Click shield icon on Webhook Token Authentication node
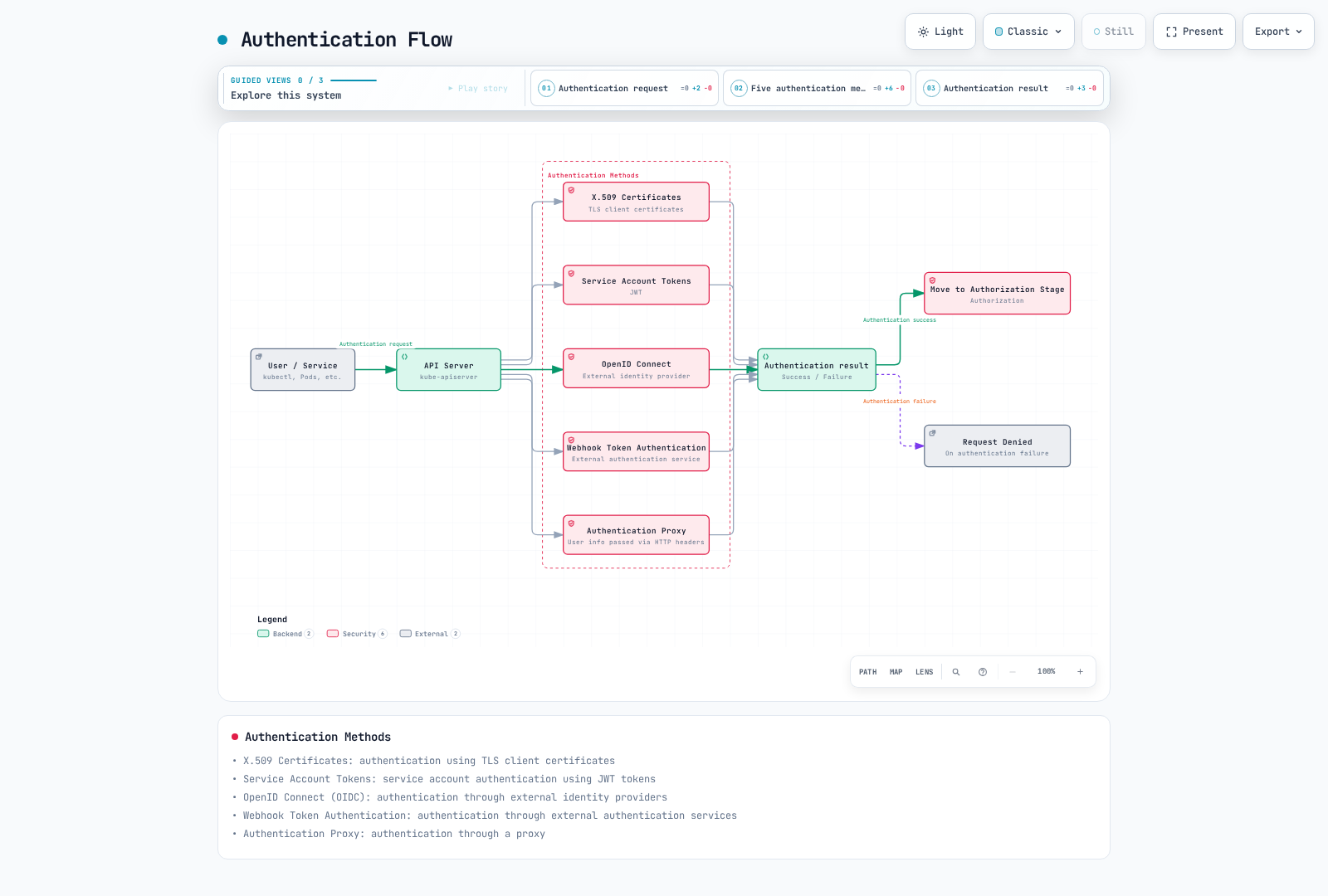Viewport: 1328px width, 896px height. click(x=571, y=440)
